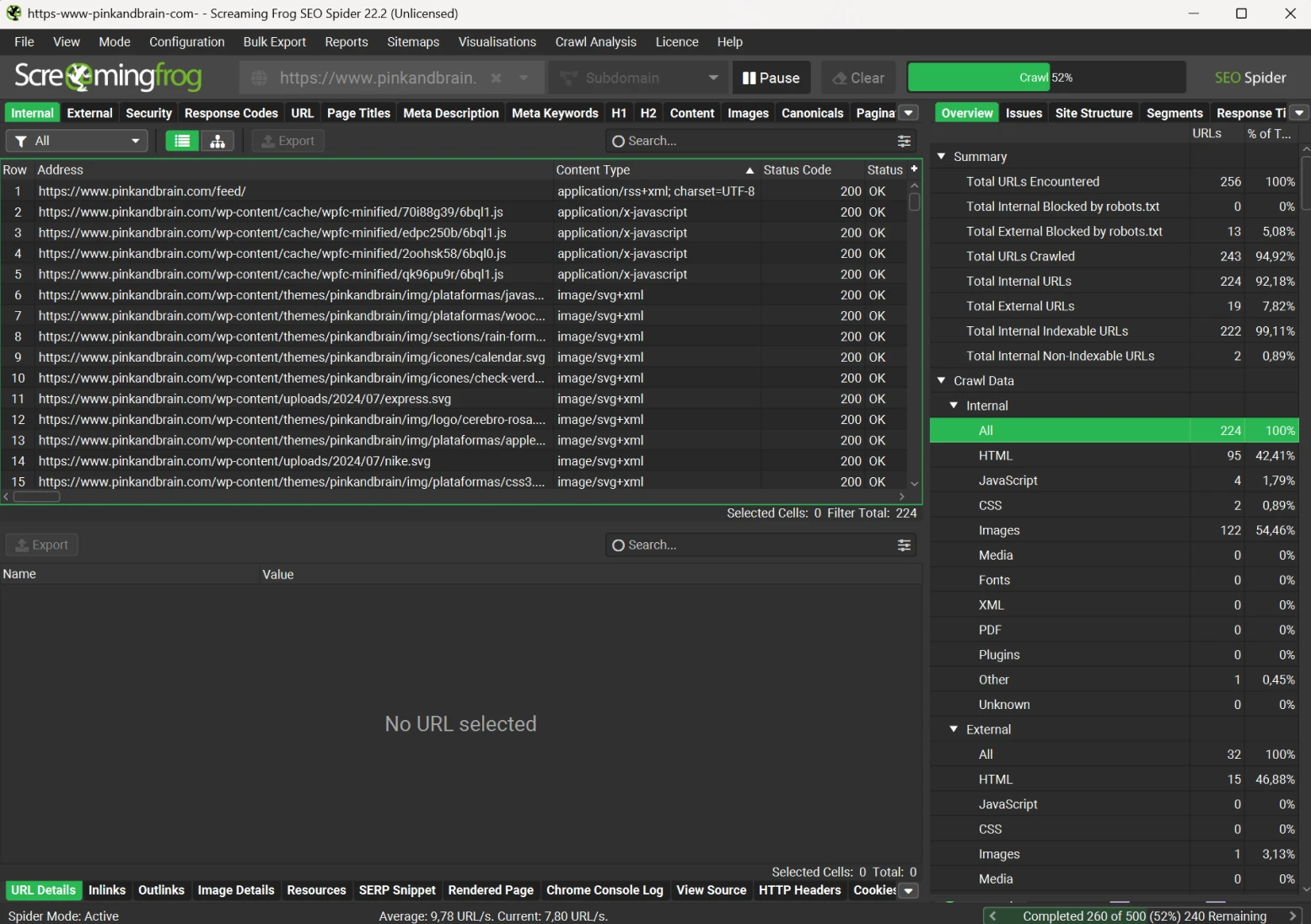Select Total Internal Non-Indexable URLs row

(x=1114, y=356)
